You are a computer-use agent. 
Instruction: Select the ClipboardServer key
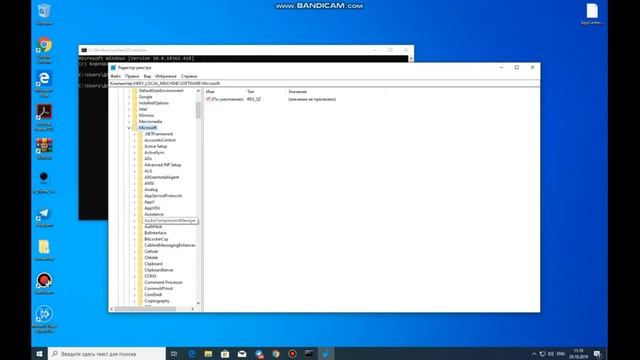point(159,270)
